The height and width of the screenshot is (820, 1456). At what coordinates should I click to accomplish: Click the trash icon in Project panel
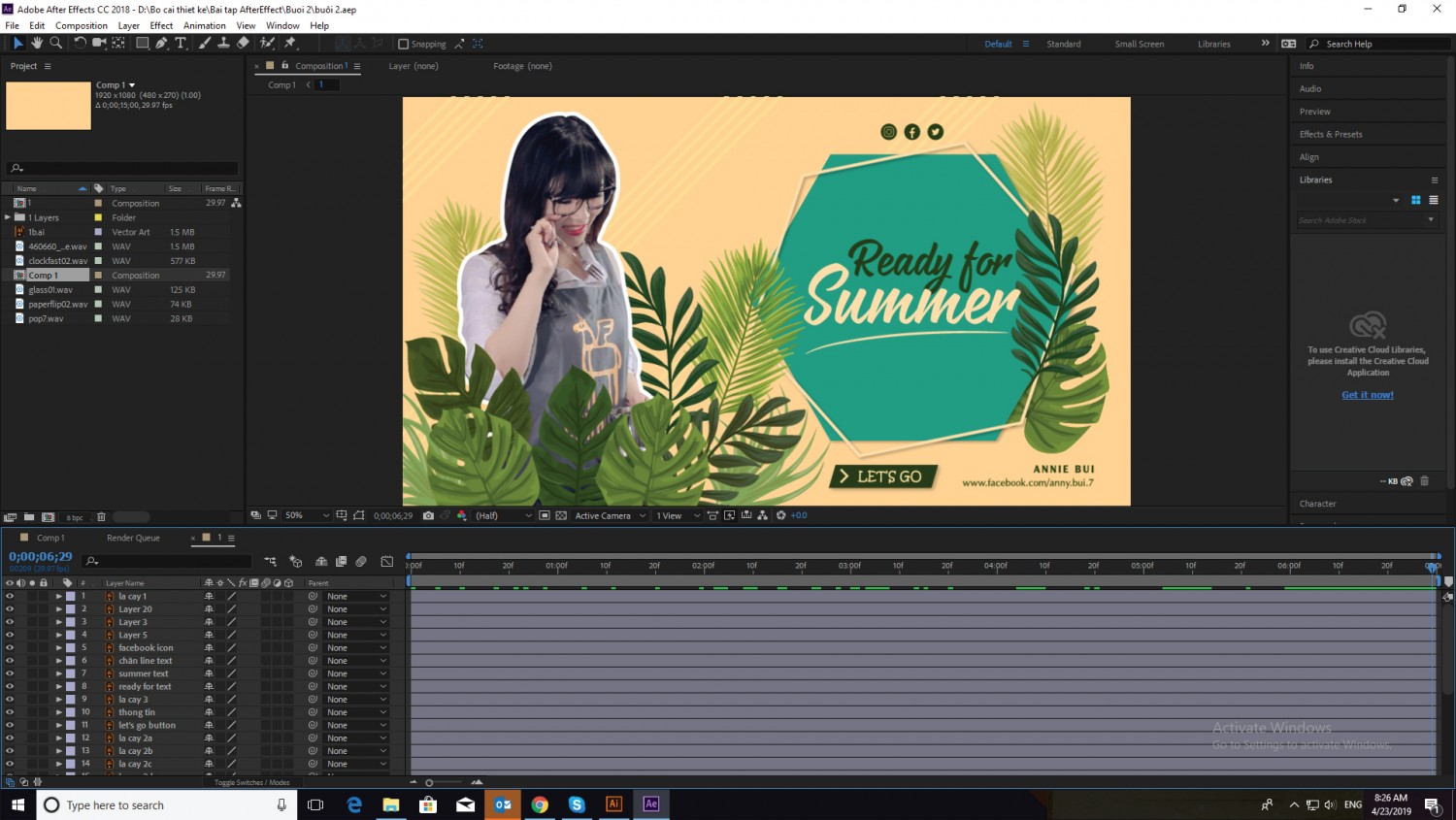click(101, 517)
